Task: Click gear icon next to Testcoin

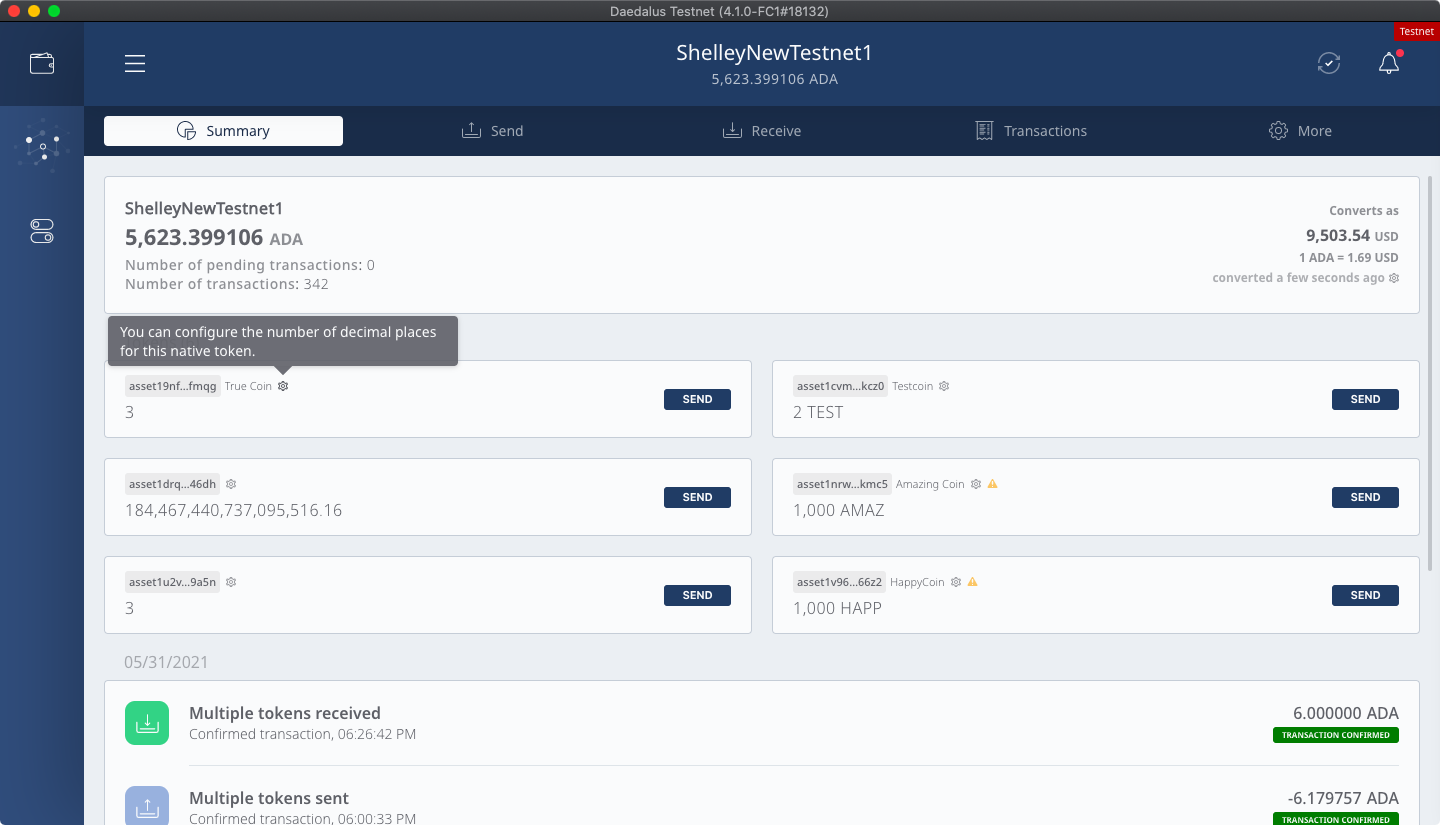Action: (x=944, y=386)
